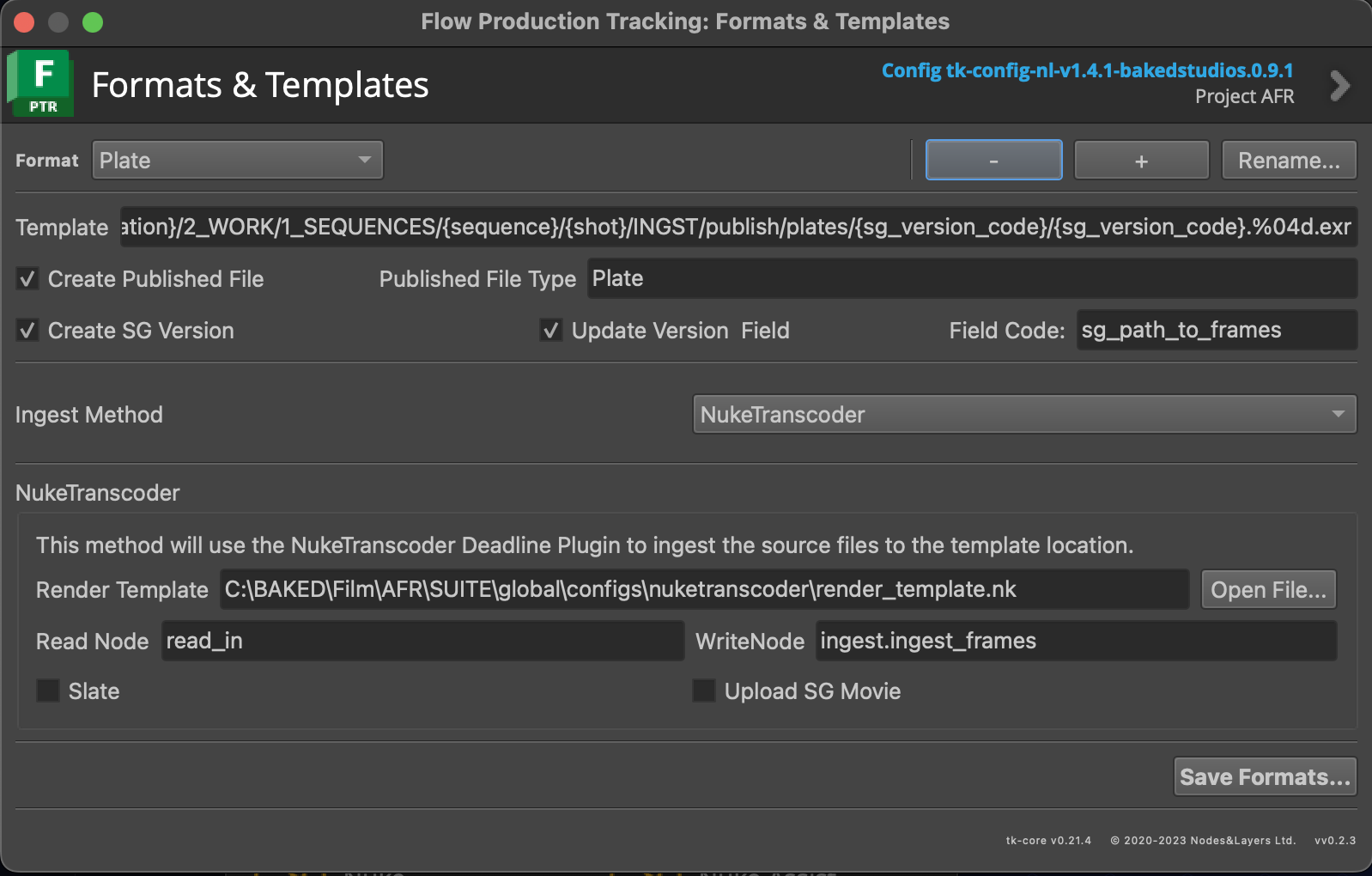Screen dimensions: 1372x876
Task: Toggle the Create SG Version checkbox
Action: click(x=28, y=331)
